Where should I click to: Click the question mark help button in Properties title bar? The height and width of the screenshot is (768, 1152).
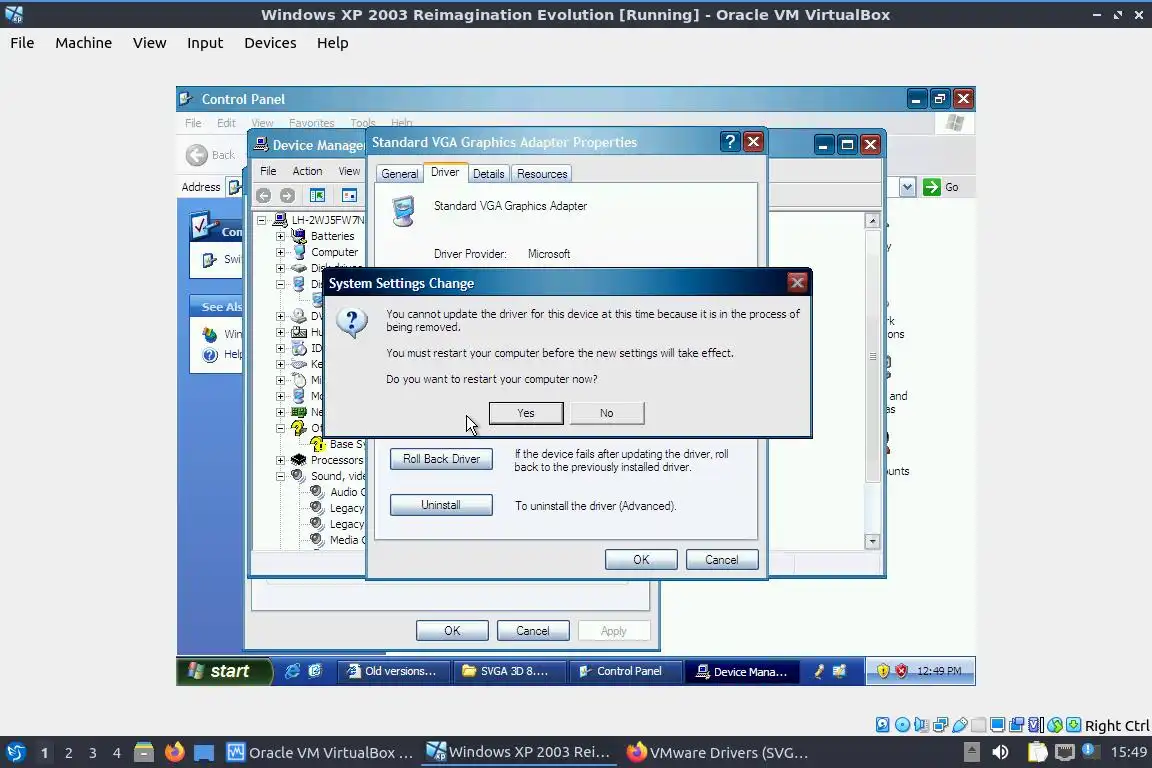tap(730, 142)
